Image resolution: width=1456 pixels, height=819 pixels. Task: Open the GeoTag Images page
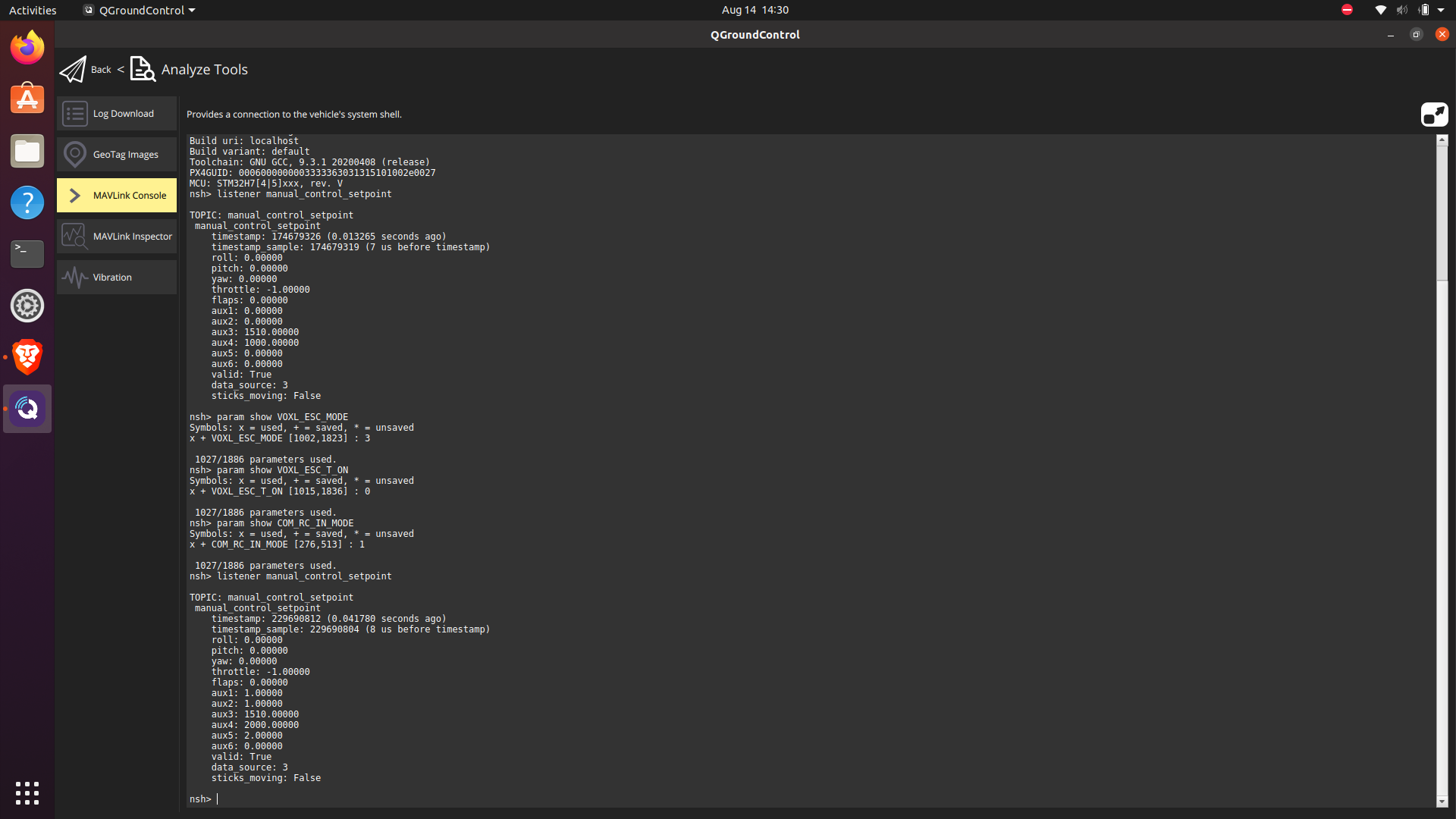click(x=117, y=155)
